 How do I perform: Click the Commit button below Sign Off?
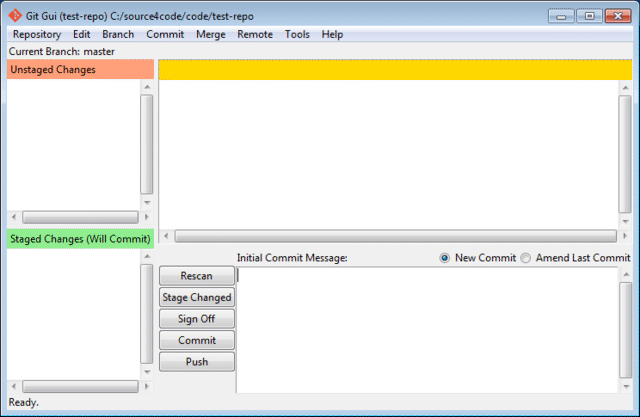pyautogui.click(x=197, y=340)
